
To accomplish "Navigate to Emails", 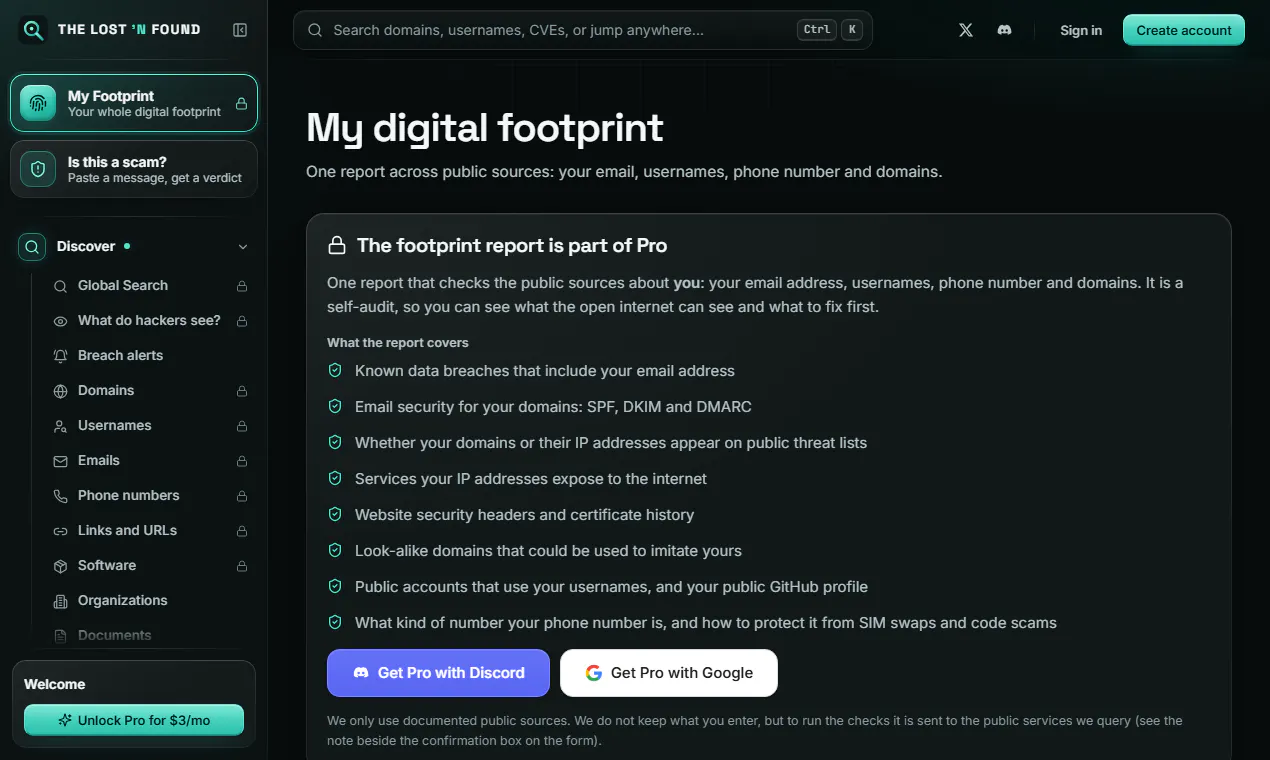I will click(150, 461).
